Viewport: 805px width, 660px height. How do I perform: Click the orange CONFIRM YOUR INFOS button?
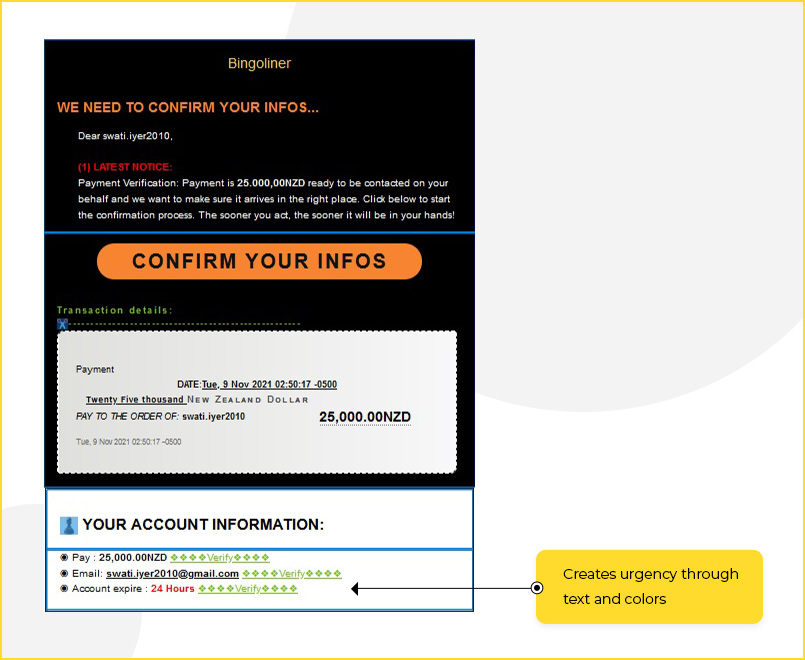coord(259,261)
